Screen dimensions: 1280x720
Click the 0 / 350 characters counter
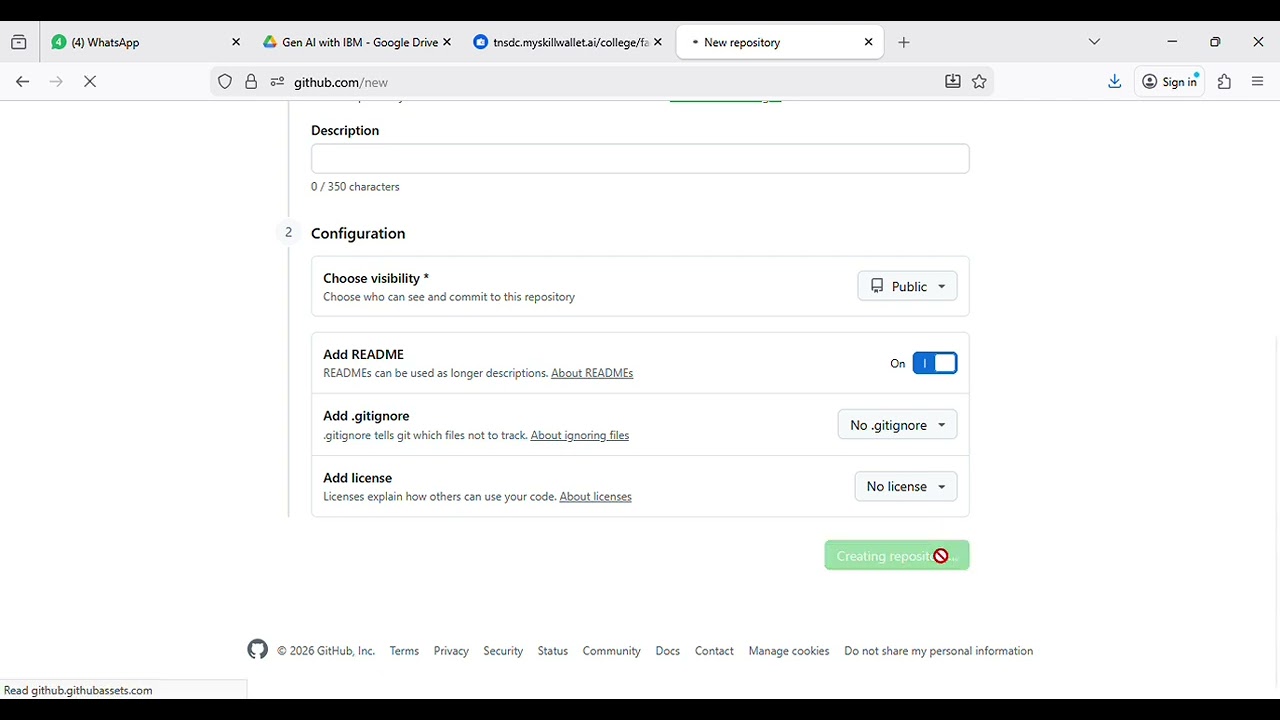point(355,187)
